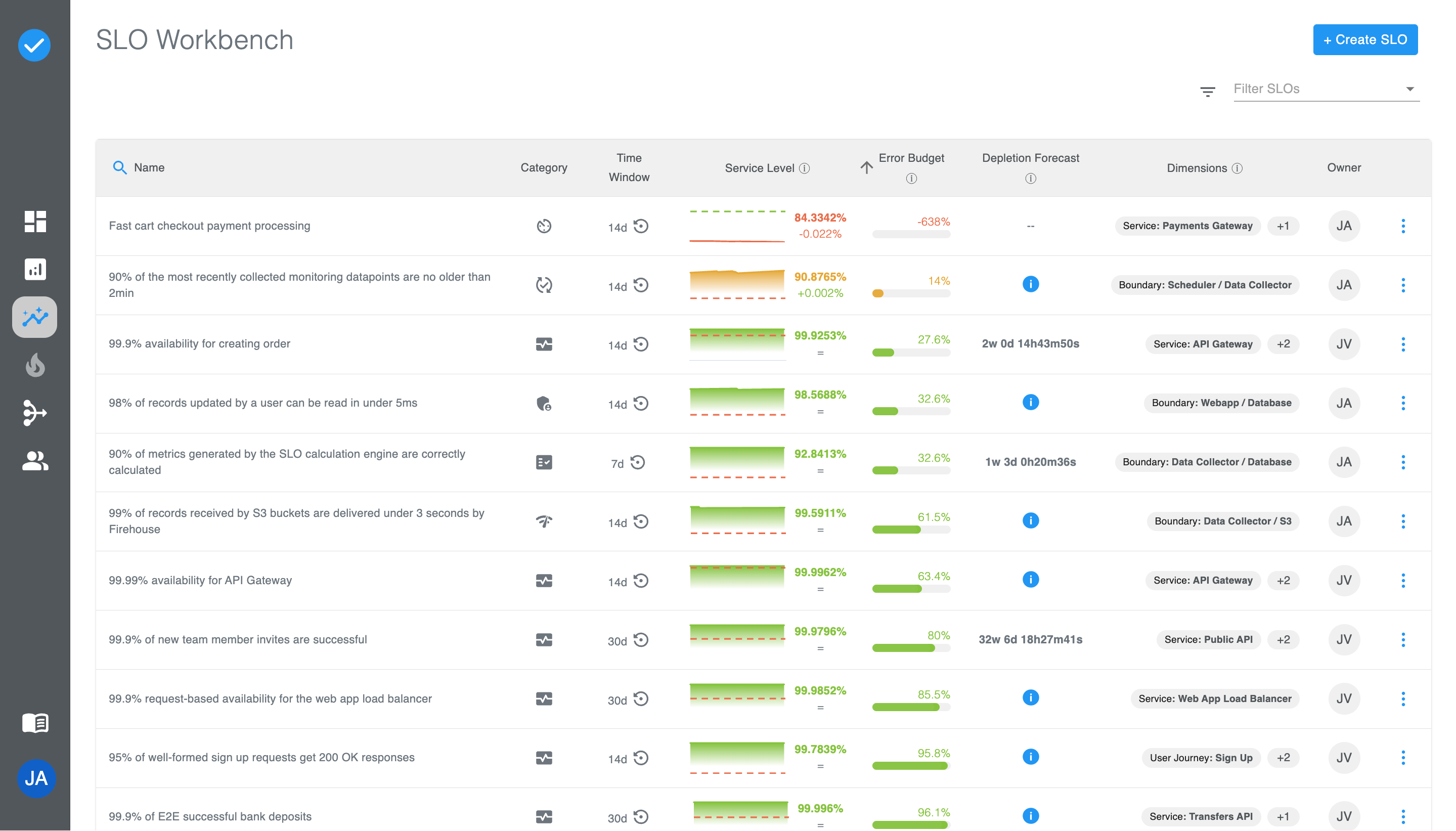Click info icon next to Service Level header
The height and width of the screenshot is (831, 1456).
804,168
